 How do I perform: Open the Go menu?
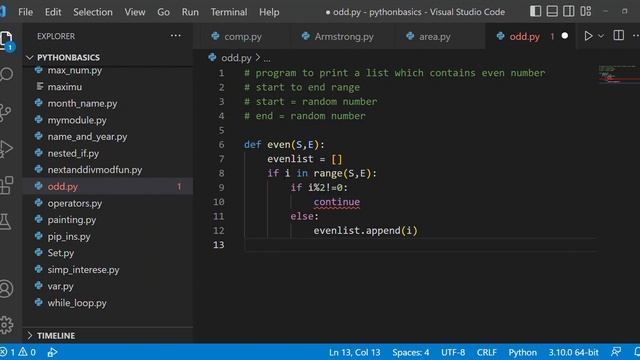pos(163,12)
